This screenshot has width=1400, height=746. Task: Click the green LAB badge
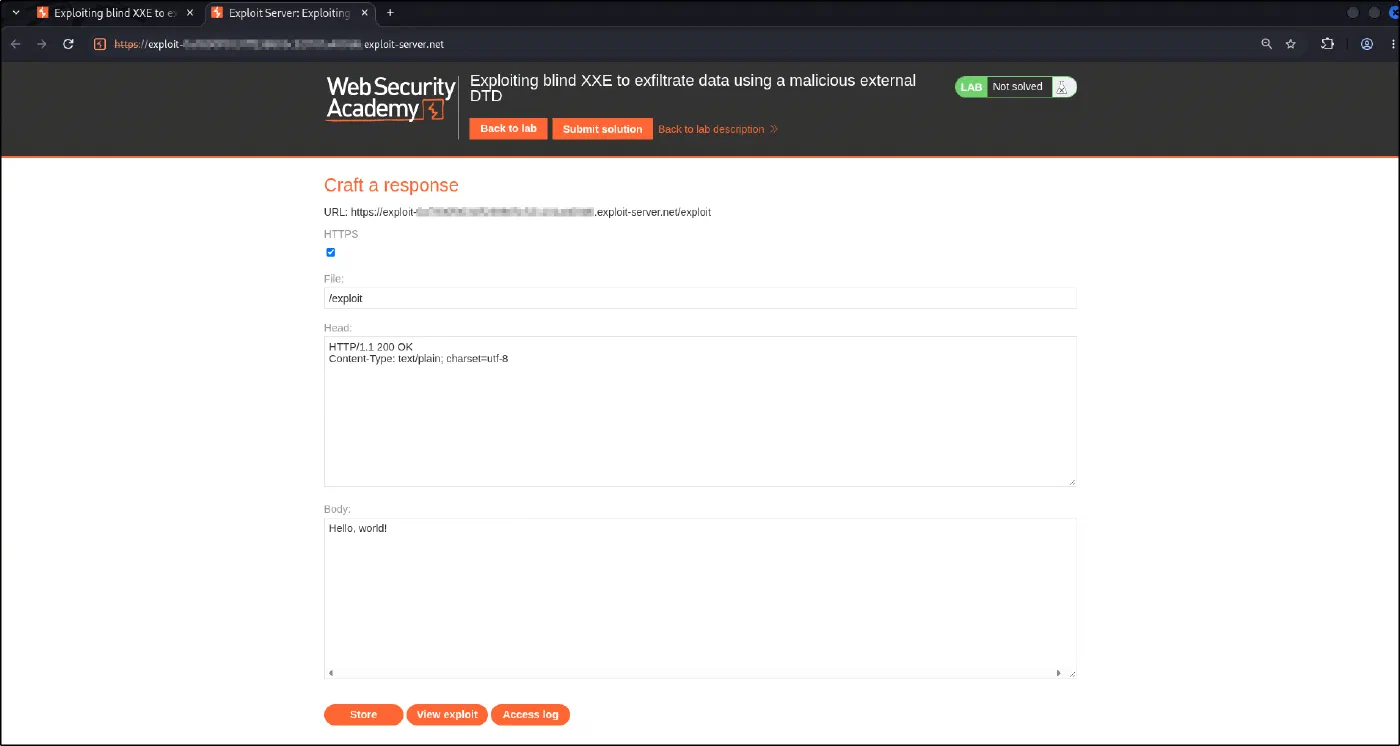click(971, 87)
